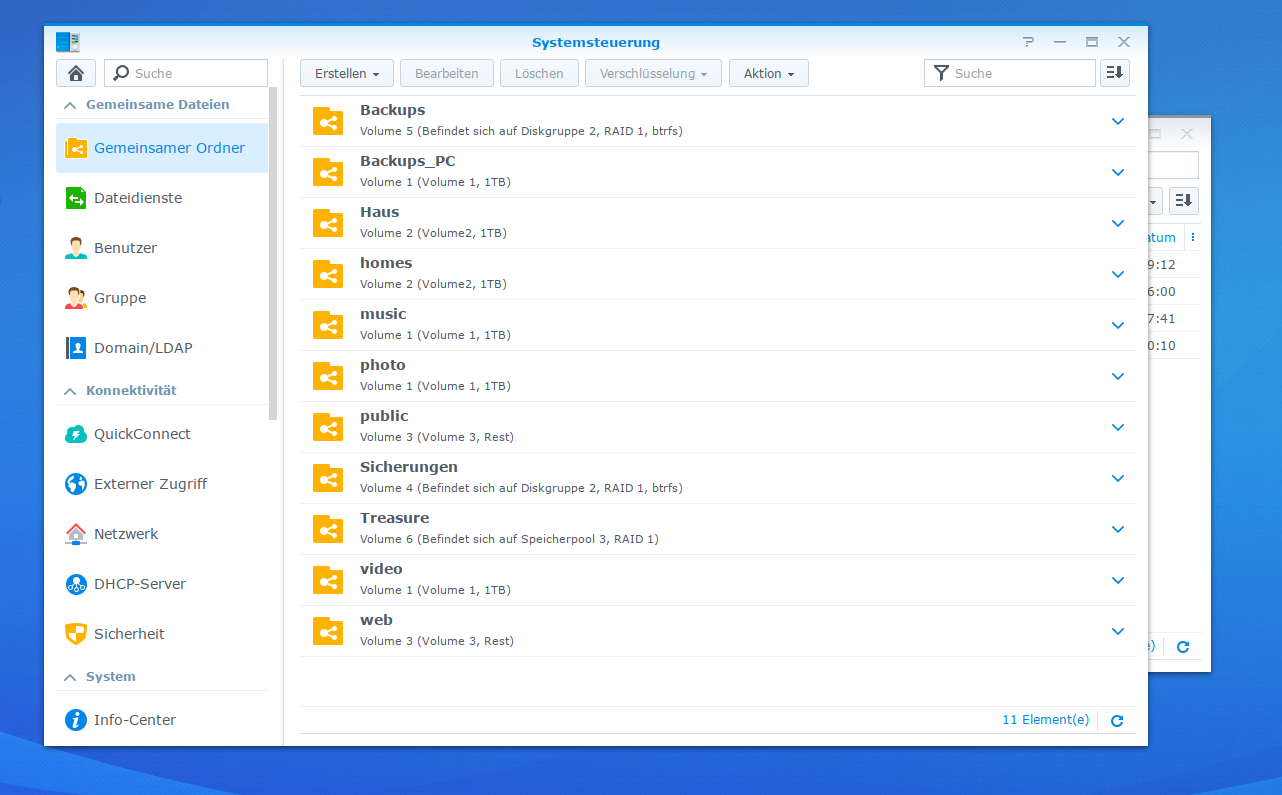Screen dimensions: 1282x795
Task: Click the Gruppe two-person icon
Action: 76,298
